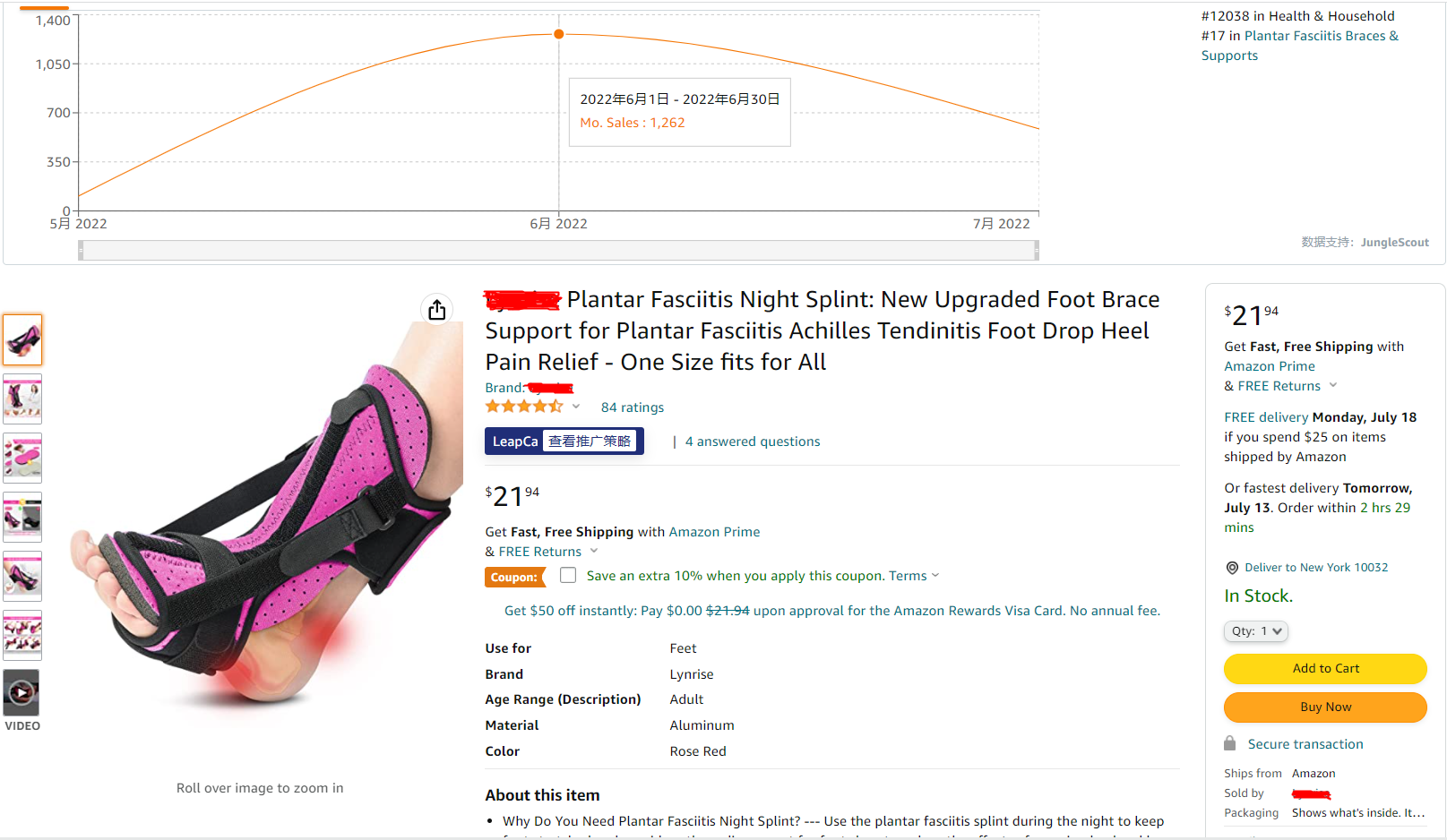Click the star rating icons
Image resolution: width=1447 pixels, height=840 pixels.
tap(524, 407)
